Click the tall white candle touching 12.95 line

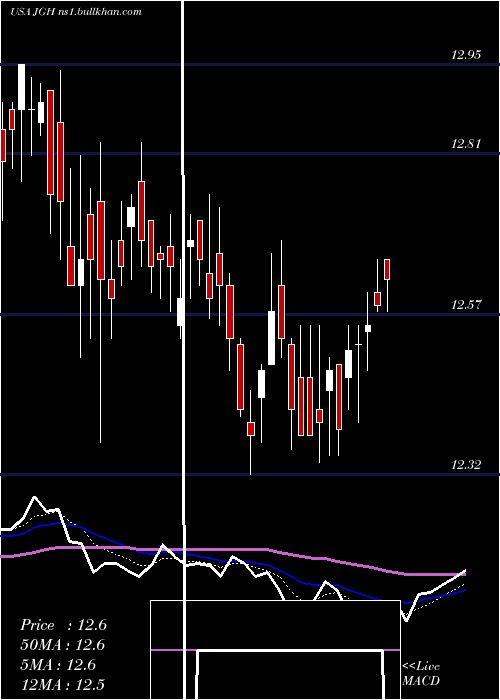click(x=21, y=87)
